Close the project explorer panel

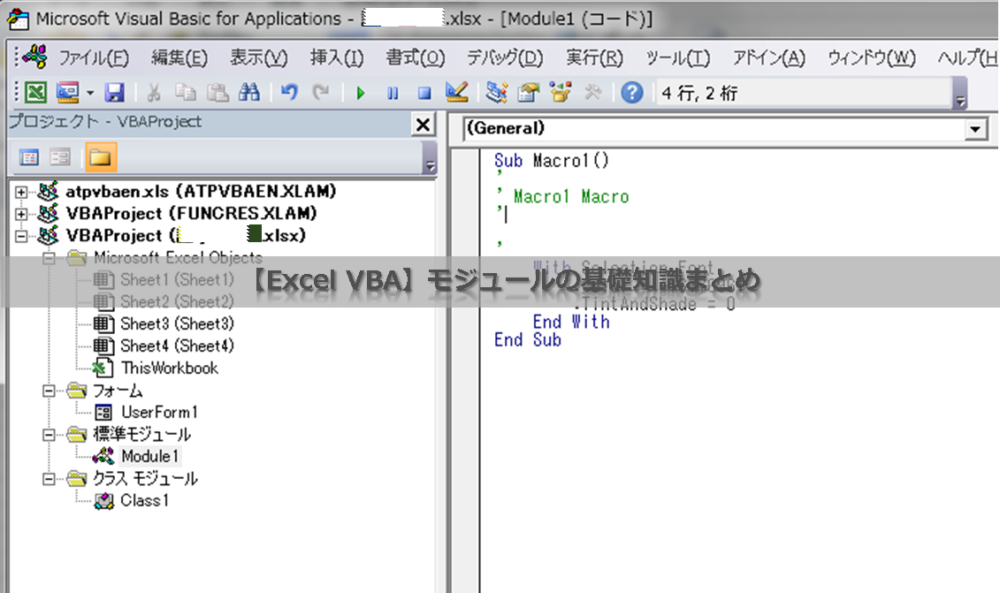tap(423, 124)
